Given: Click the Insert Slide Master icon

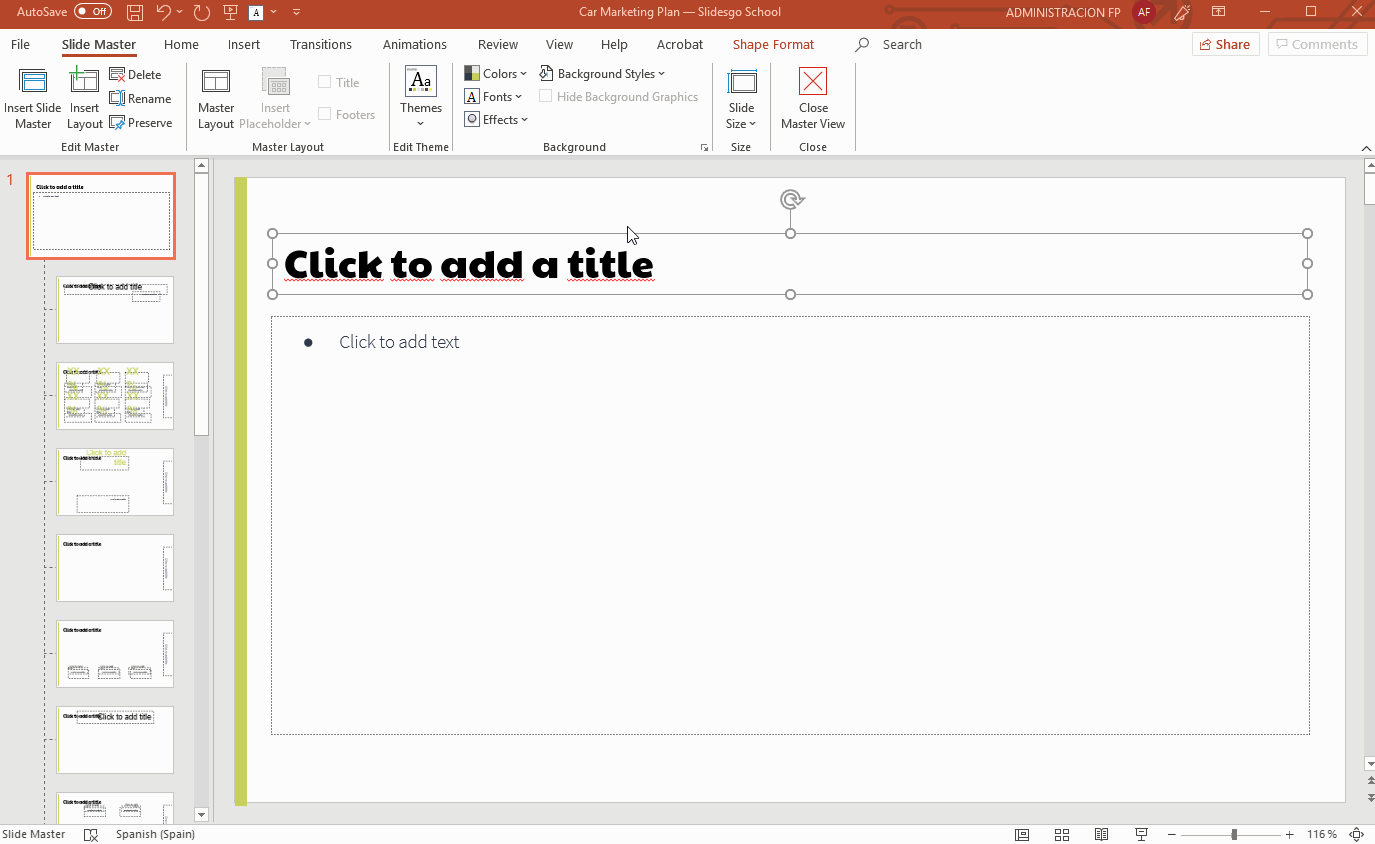Looking at the screenshot, I should [33, 83].
